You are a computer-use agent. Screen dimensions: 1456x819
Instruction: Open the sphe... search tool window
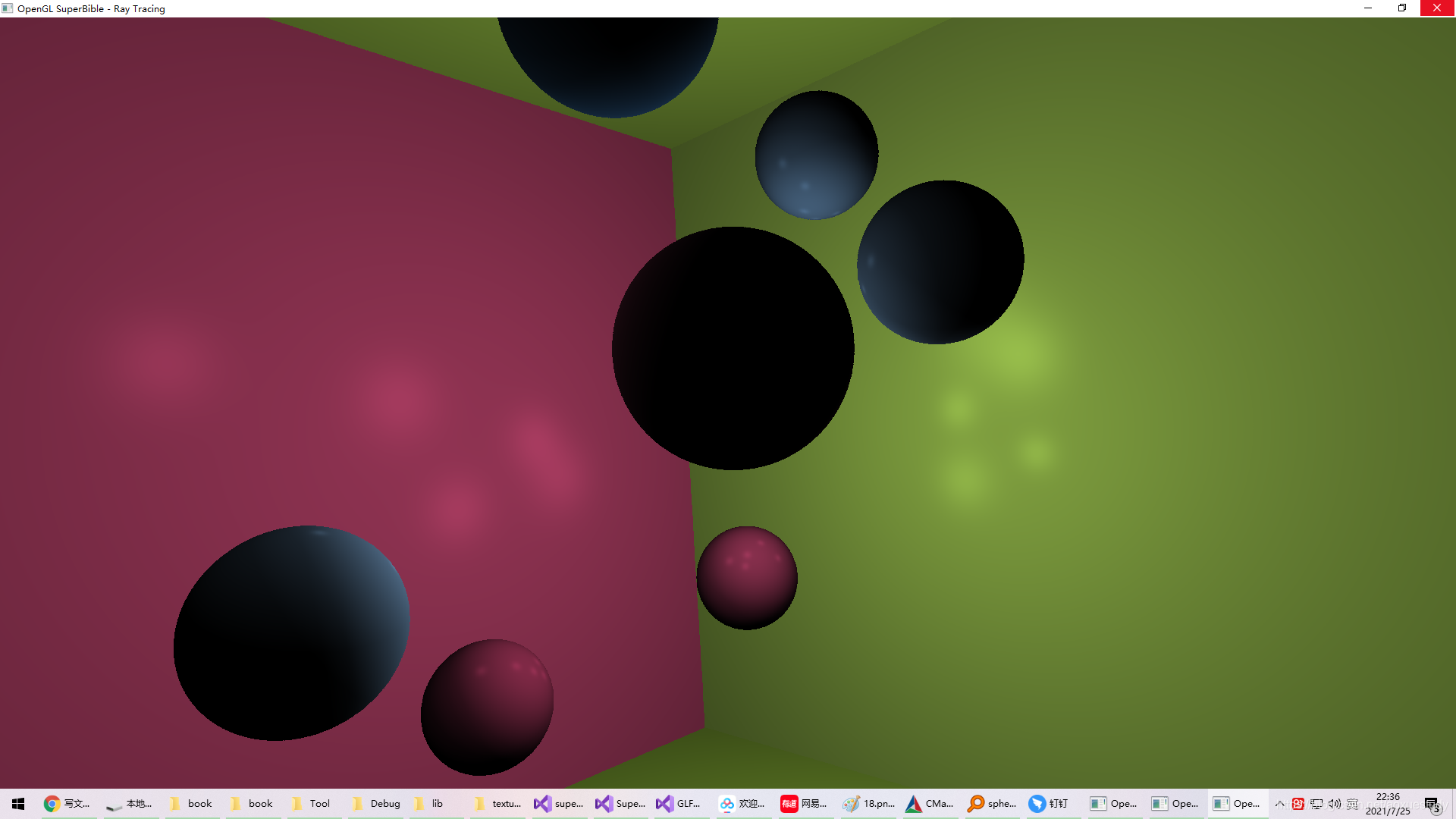pyautogui.click(x=992, y=804)
